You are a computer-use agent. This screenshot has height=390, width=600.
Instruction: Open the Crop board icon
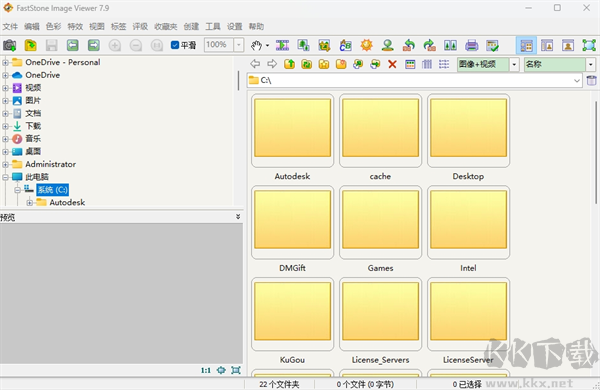(x=324, y=45)
